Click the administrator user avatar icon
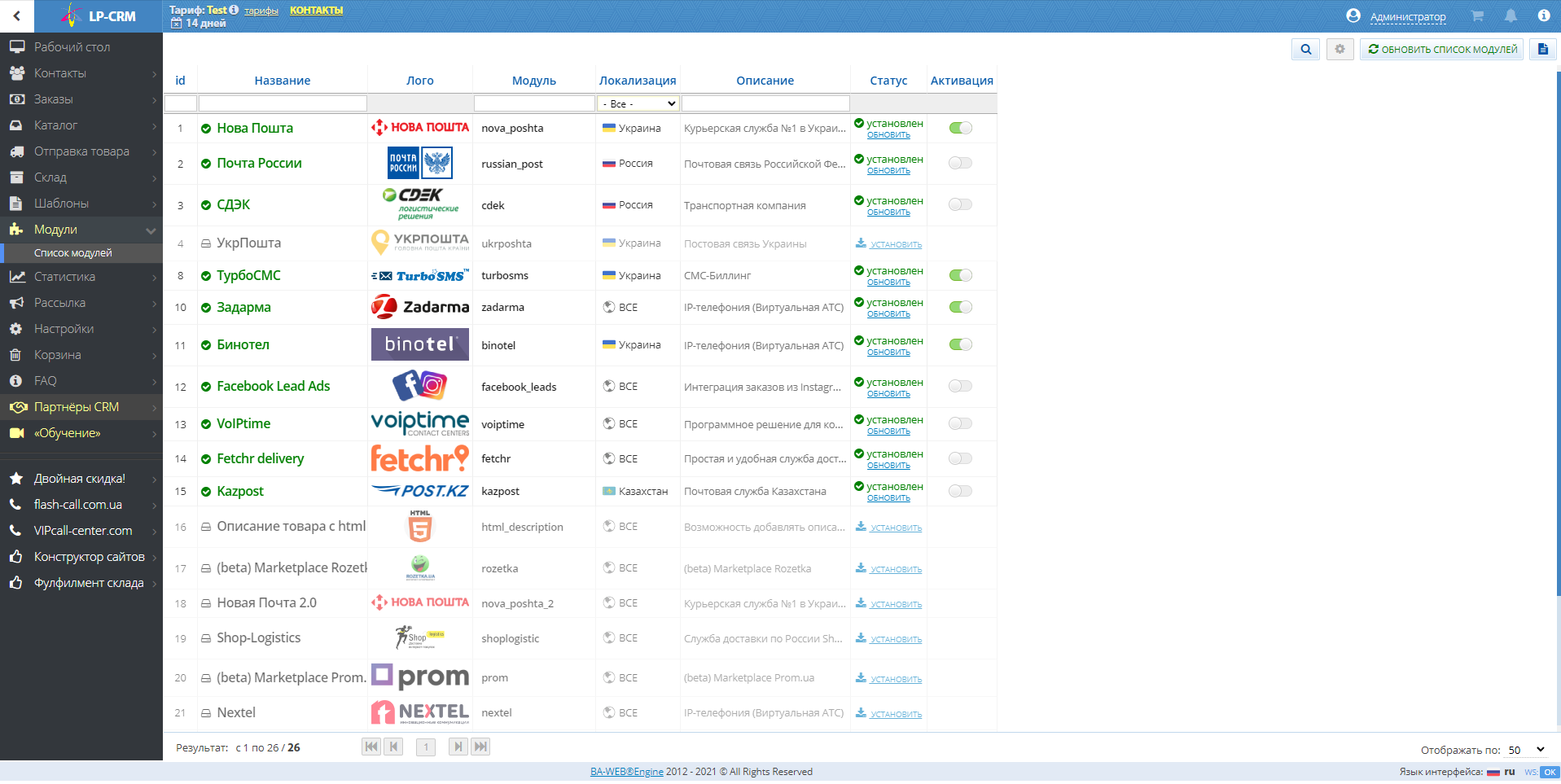 click(1353, 15)
